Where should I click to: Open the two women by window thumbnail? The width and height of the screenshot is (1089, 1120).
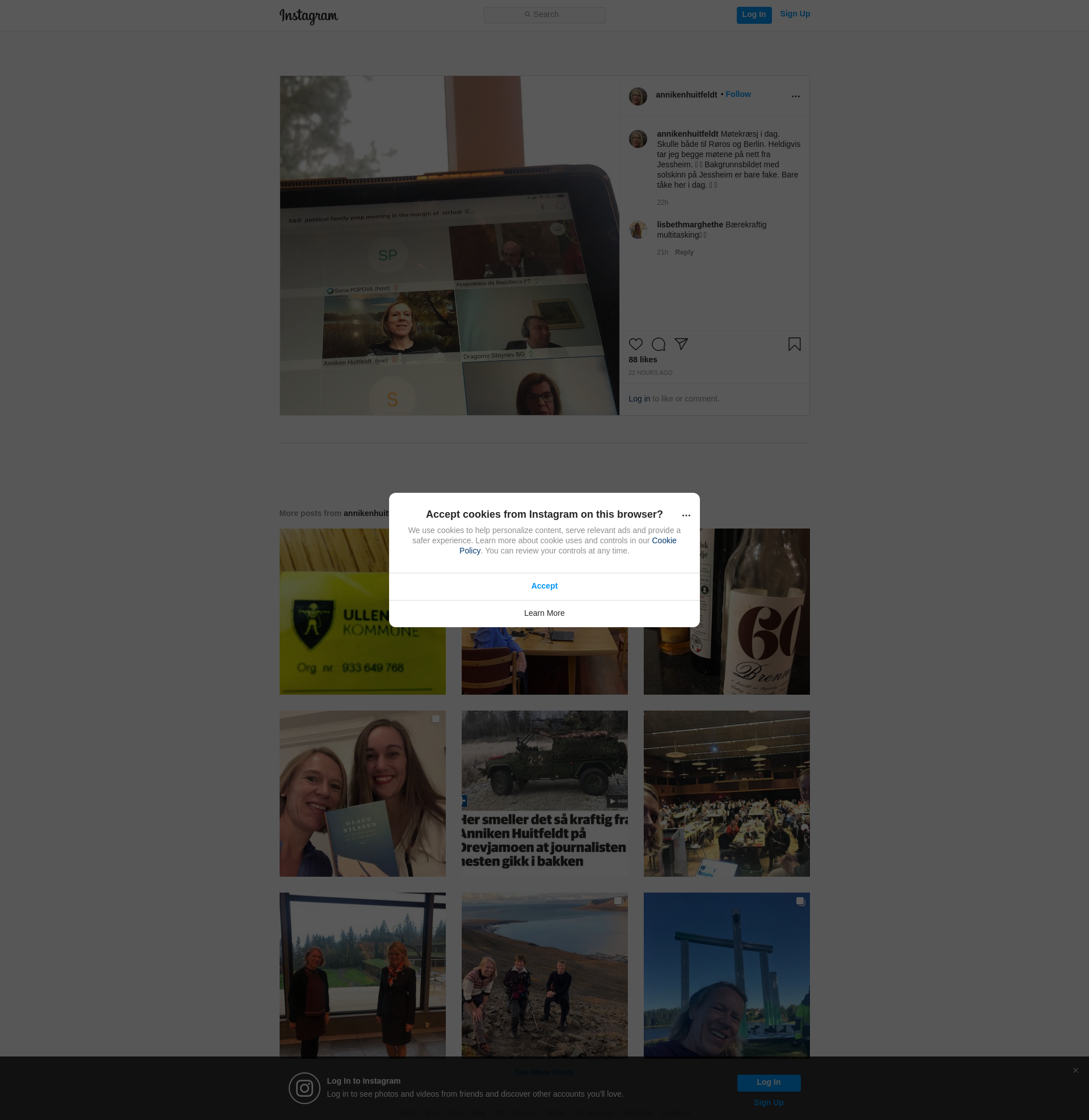(x=362, y=975)
